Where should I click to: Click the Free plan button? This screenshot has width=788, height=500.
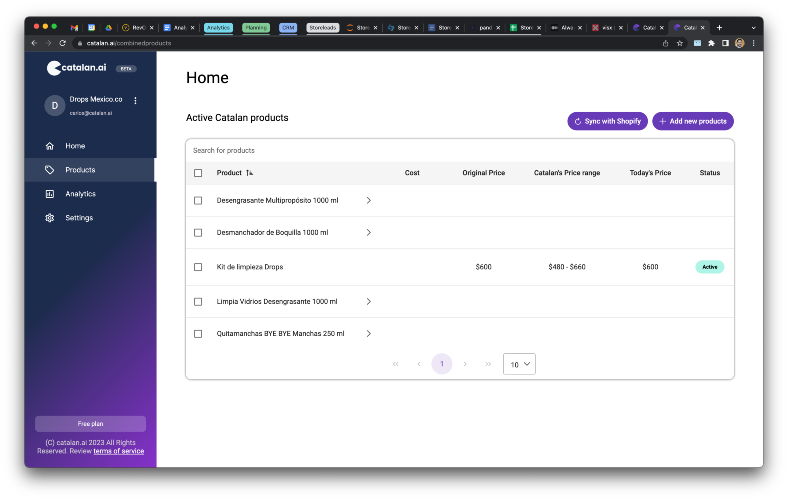point(90,424)
